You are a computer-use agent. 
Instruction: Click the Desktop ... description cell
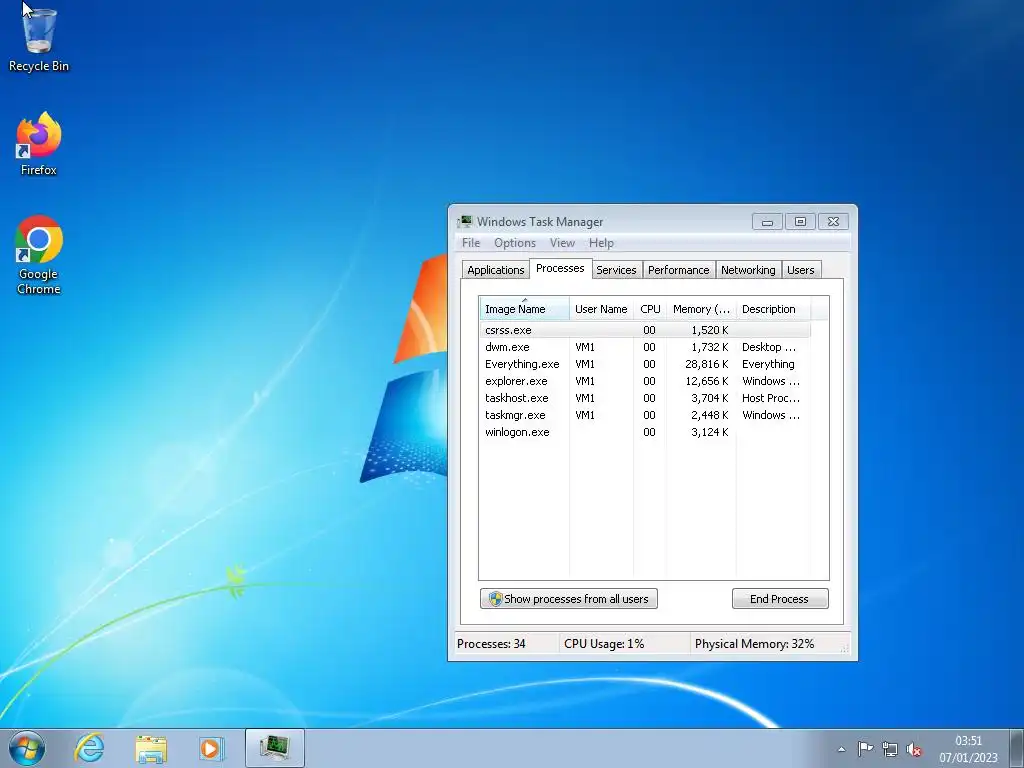(x=769, y=347)
